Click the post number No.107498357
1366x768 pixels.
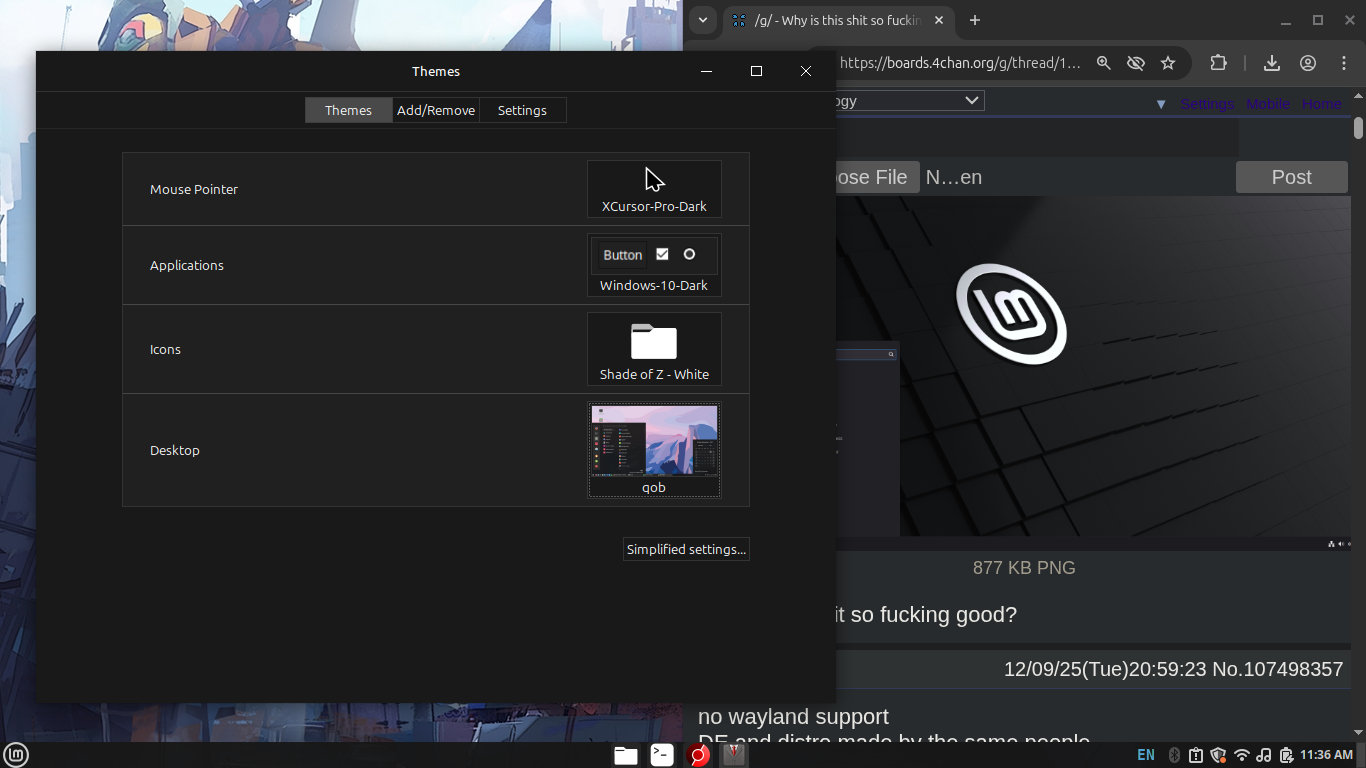(1278, 669)
